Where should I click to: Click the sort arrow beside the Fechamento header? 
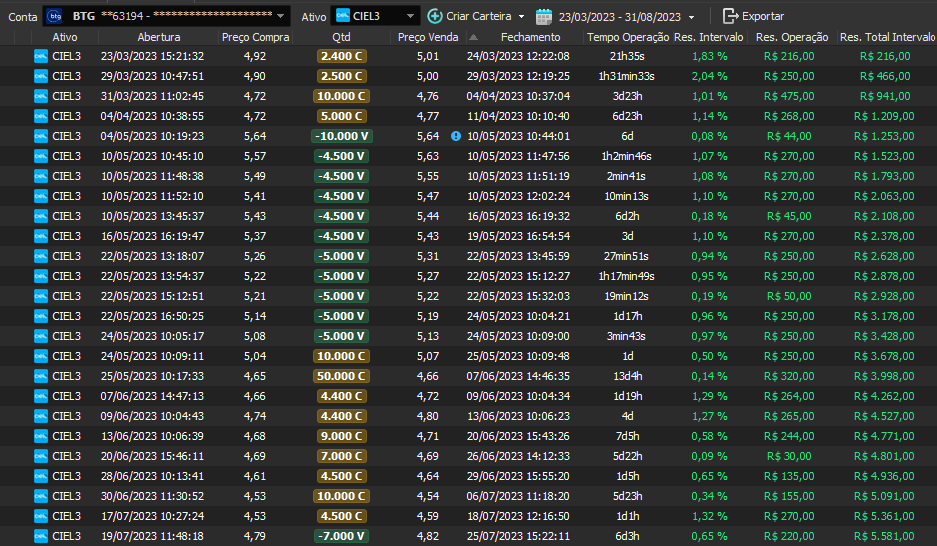(x=474, y=37)
